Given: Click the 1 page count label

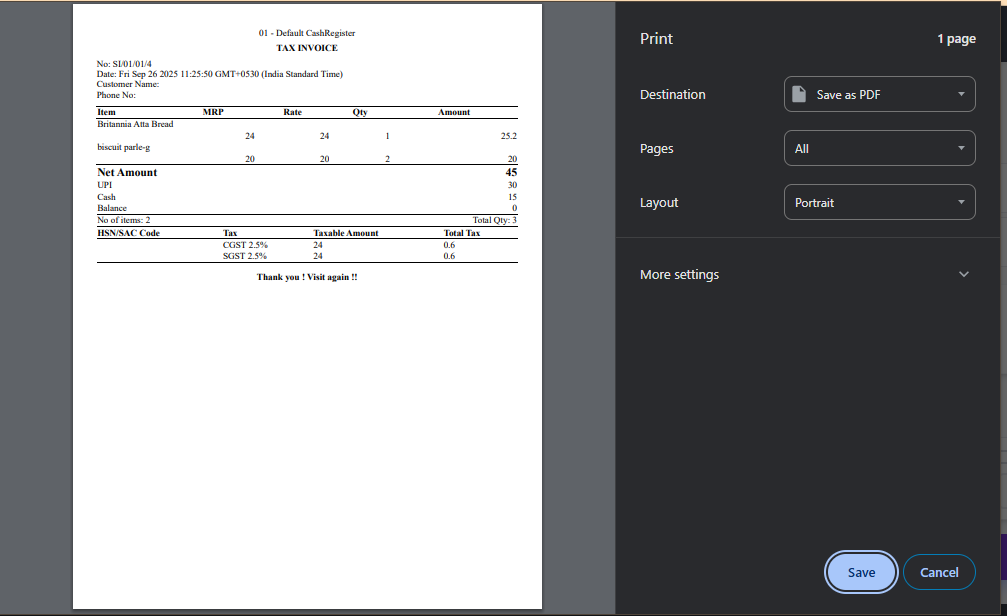Looking at the screenshot, I should click(x=955, y=39).
